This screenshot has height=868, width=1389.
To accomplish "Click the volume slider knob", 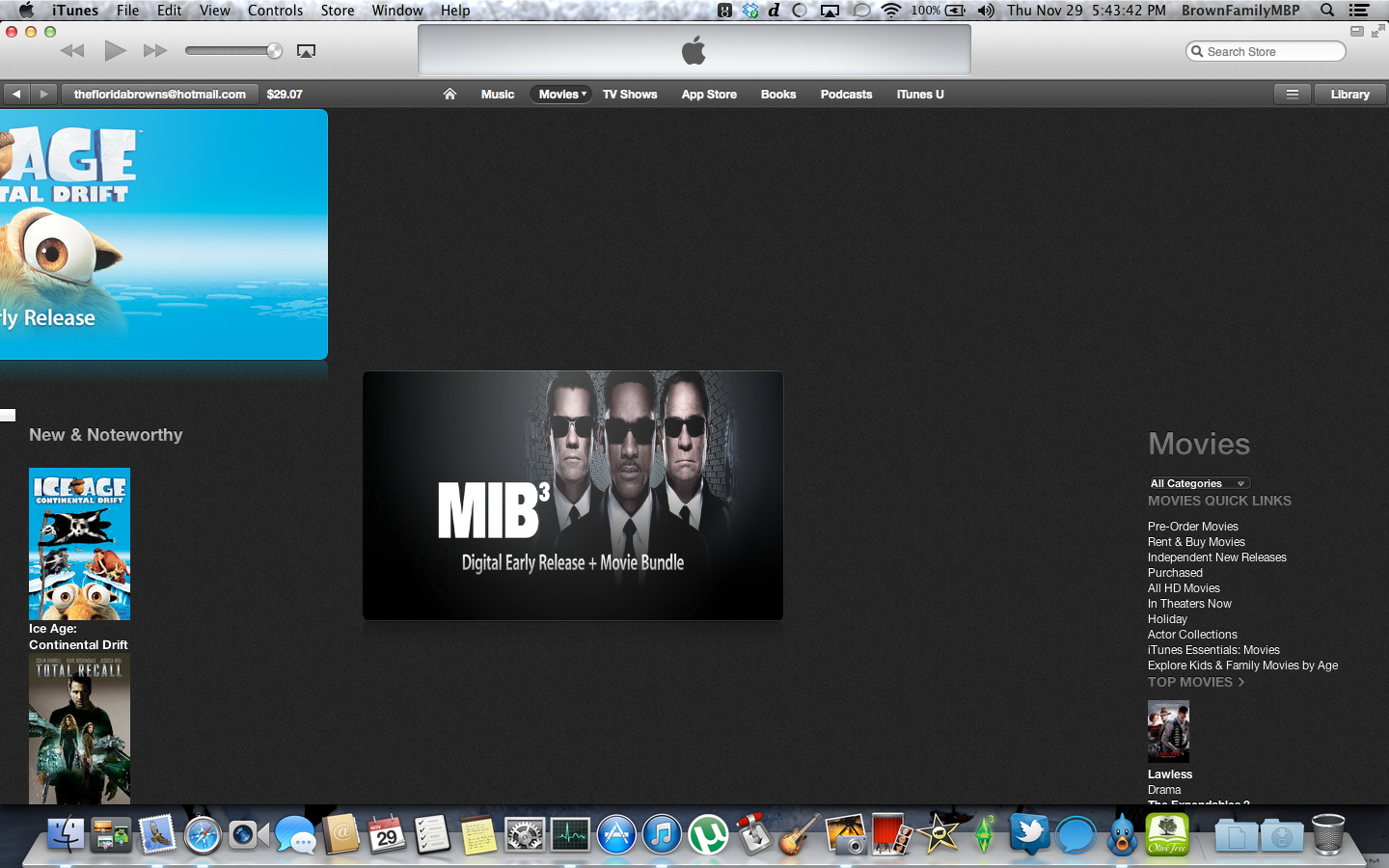I will (274, 51).
